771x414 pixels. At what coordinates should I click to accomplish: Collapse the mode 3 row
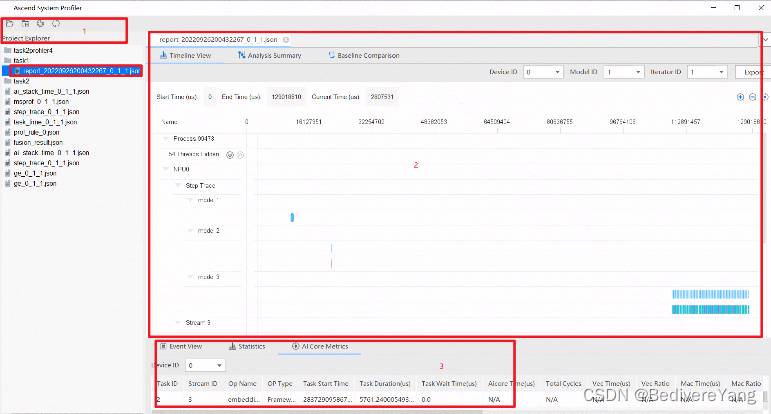point(190,277)
